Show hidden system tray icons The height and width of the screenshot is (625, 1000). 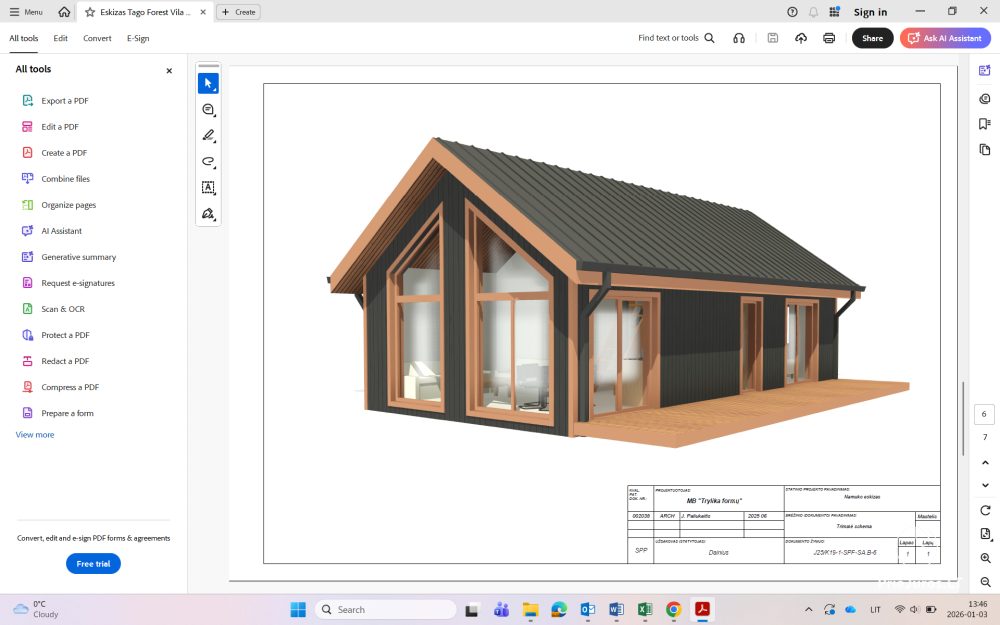tap(808, 609)
